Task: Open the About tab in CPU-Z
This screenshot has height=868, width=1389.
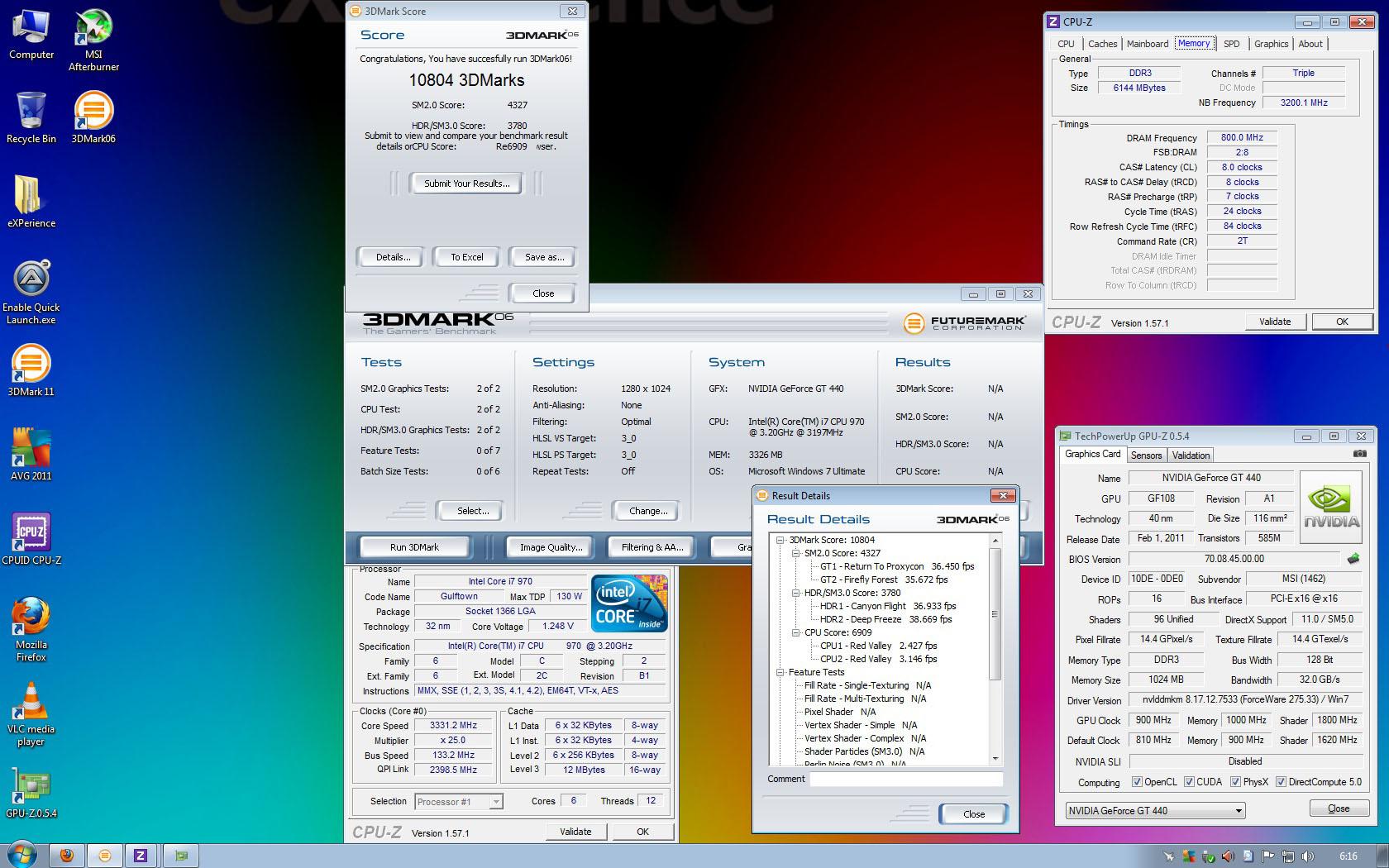Action: tap(1310, 44)
